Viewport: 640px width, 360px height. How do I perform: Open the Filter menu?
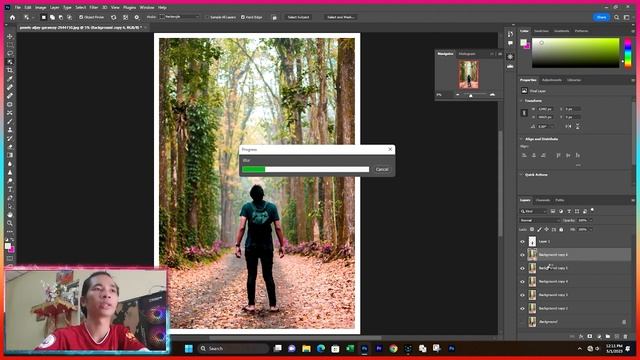coord(94,7)
